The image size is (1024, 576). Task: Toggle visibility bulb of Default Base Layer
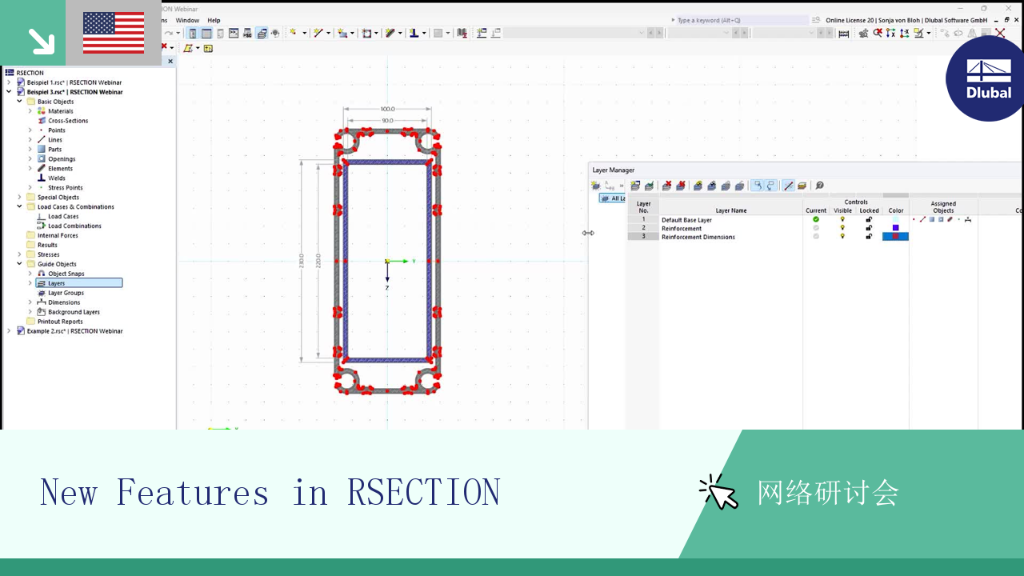coord(842,219)
